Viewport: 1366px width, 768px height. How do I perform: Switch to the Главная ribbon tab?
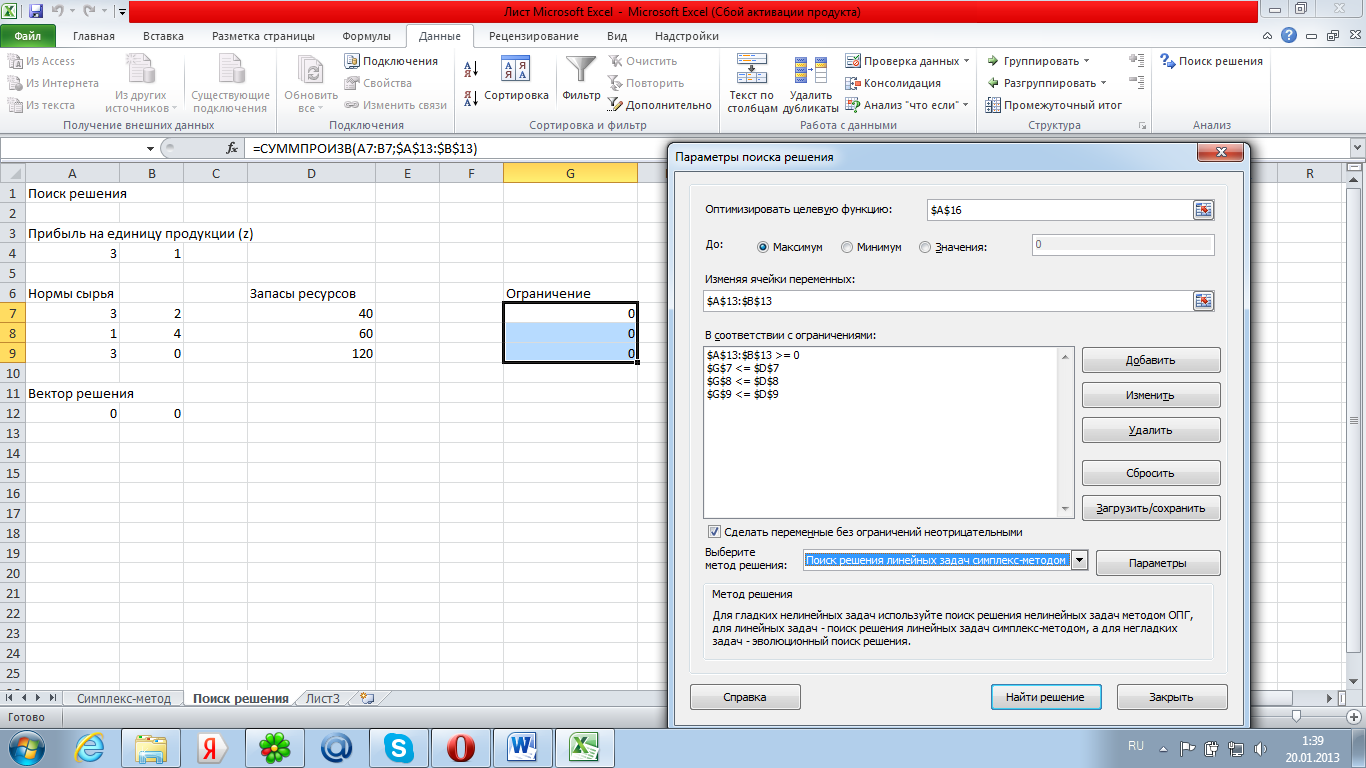click(x=94, y=36)
